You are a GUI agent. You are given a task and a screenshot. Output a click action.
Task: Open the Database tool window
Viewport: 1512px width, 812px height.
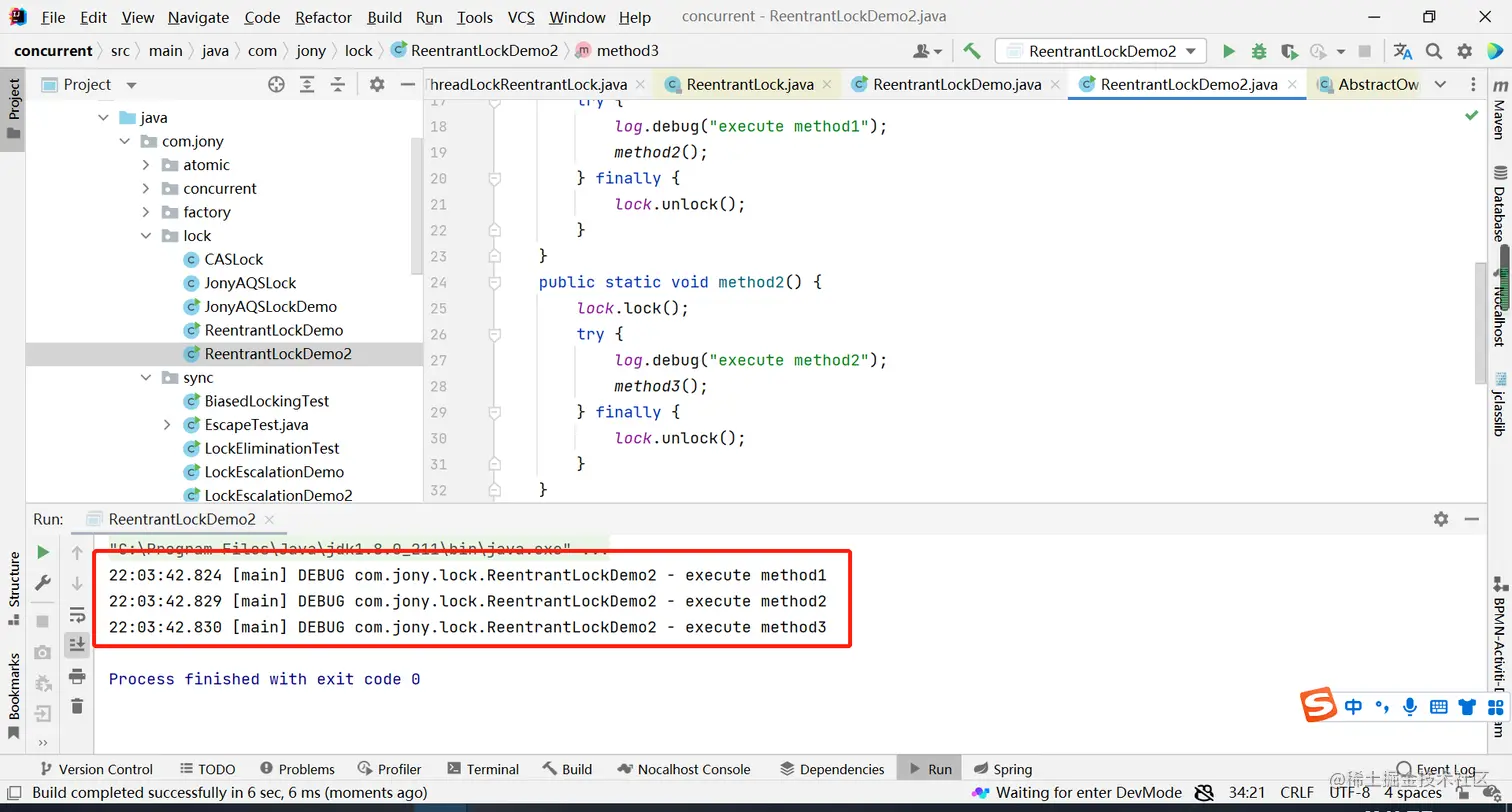(1499, 203)
